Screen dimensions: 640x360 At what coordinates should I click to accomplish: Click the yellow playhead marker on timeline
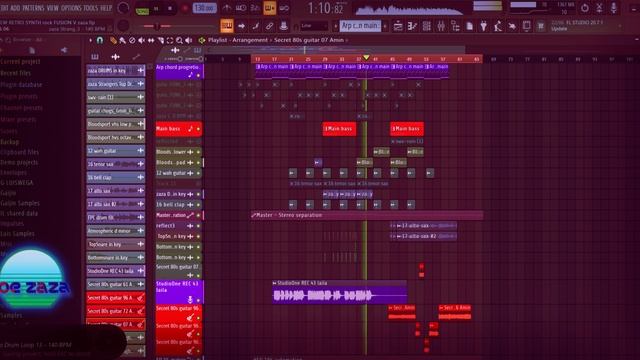coord(366,58)
